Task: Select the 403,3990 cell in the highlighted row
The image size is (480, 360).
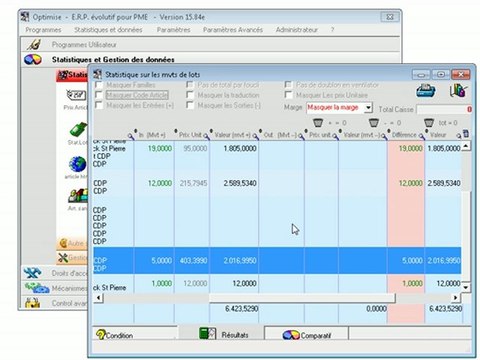Action: pyautogui.click(x=194, y=260)
